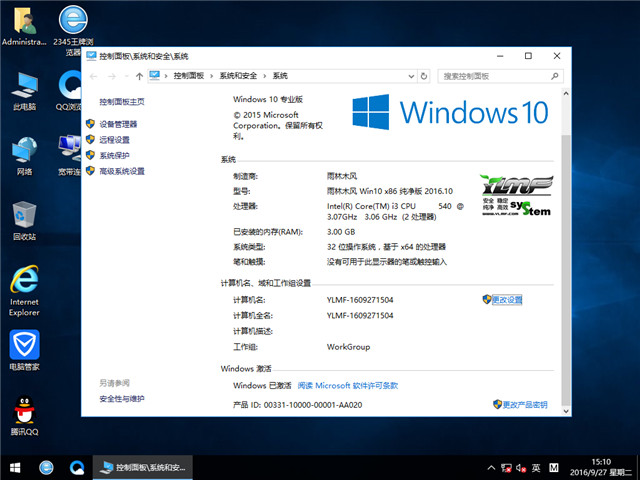Screen dimensions: 640x480
Task: Expand chevron after 系统和安全 breadcrumb
Action: (x=264, y=76)
